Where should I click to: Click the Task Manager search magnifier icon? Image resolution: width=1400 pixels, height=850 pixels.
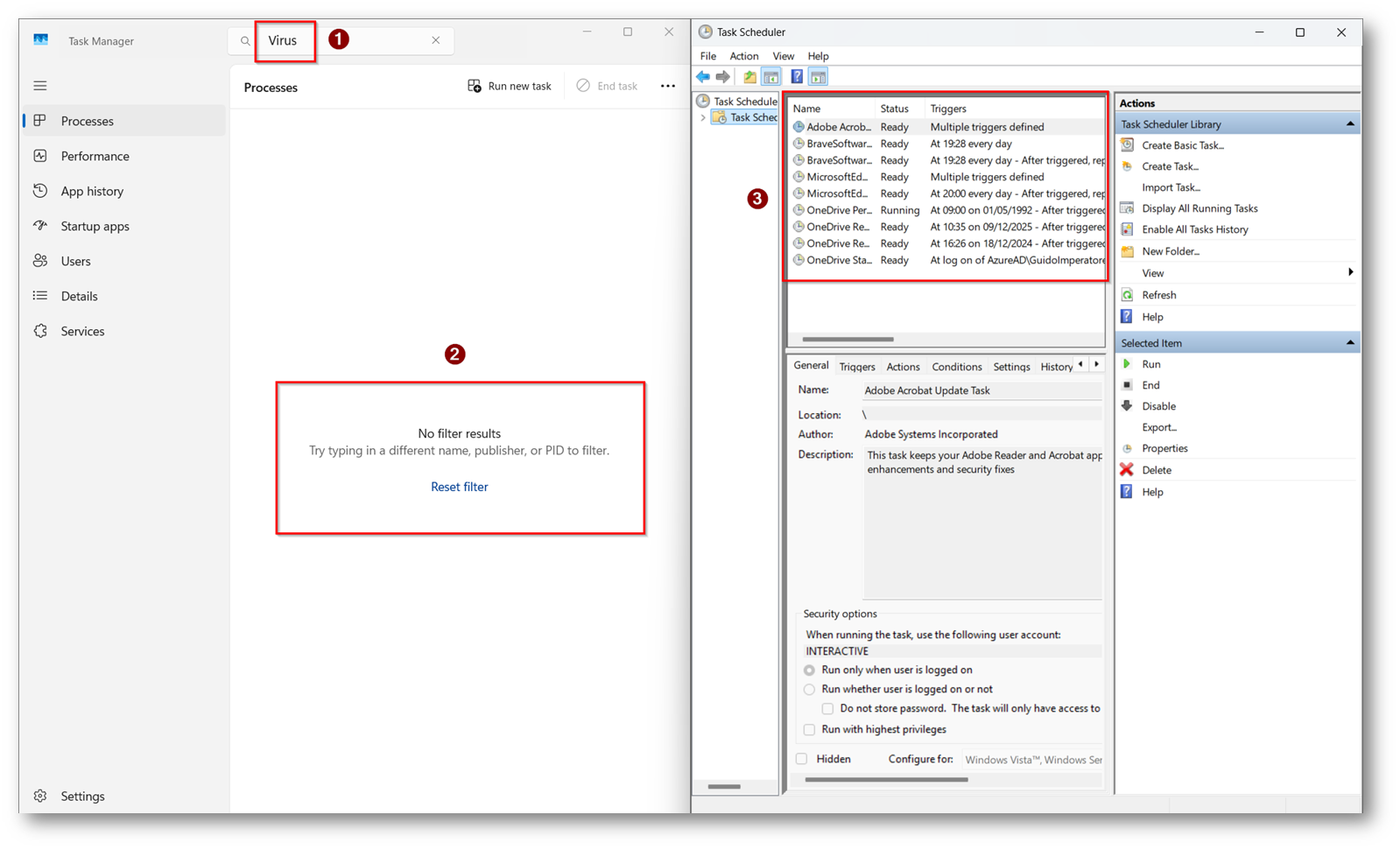point(245,41)
